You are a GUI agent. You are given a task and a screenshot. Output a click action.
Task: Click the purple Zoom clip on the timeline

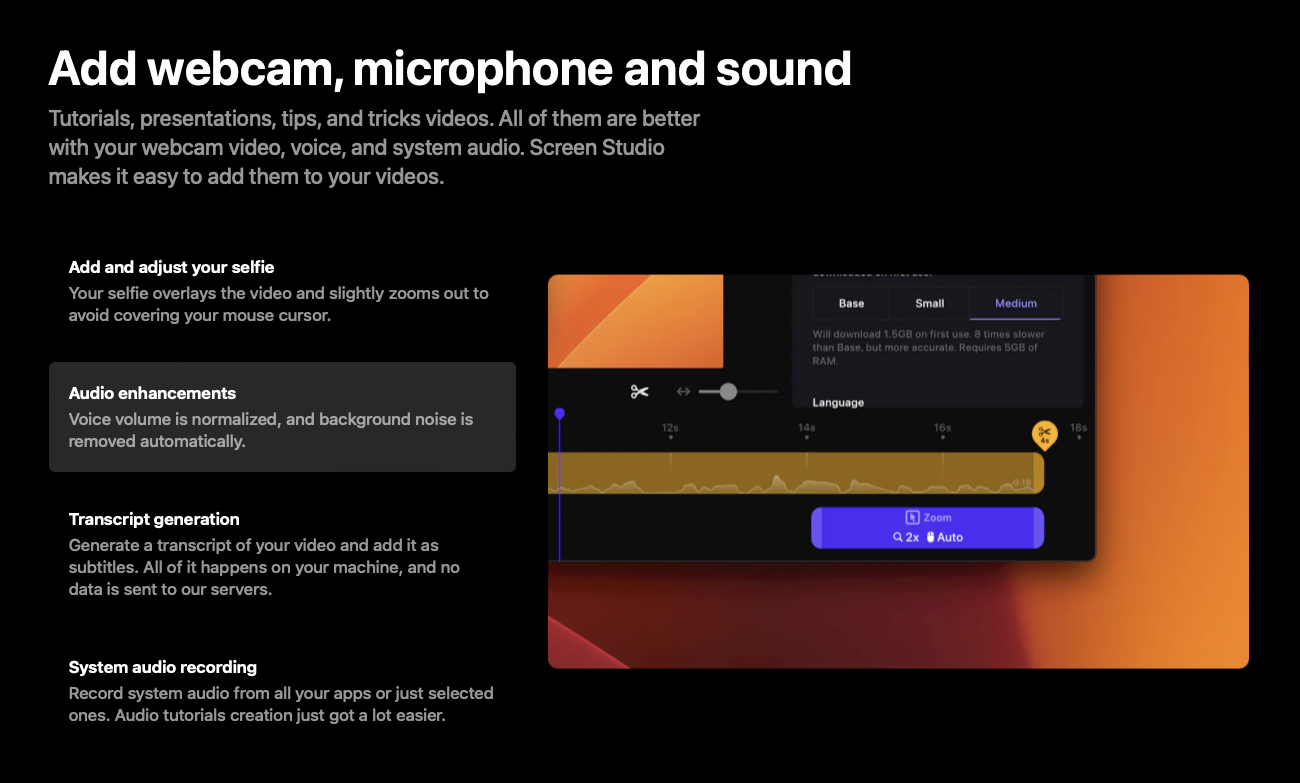[927, 528]
